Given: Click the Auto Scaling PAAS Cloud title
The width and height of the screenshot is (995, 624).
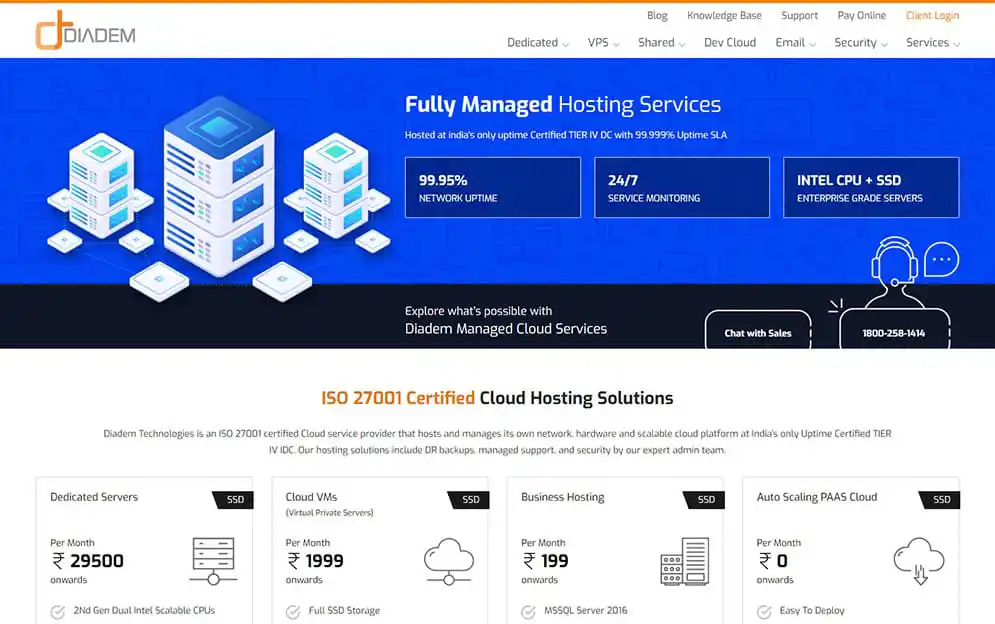Looking at the screenshot, I should click(x=817, y=497).
